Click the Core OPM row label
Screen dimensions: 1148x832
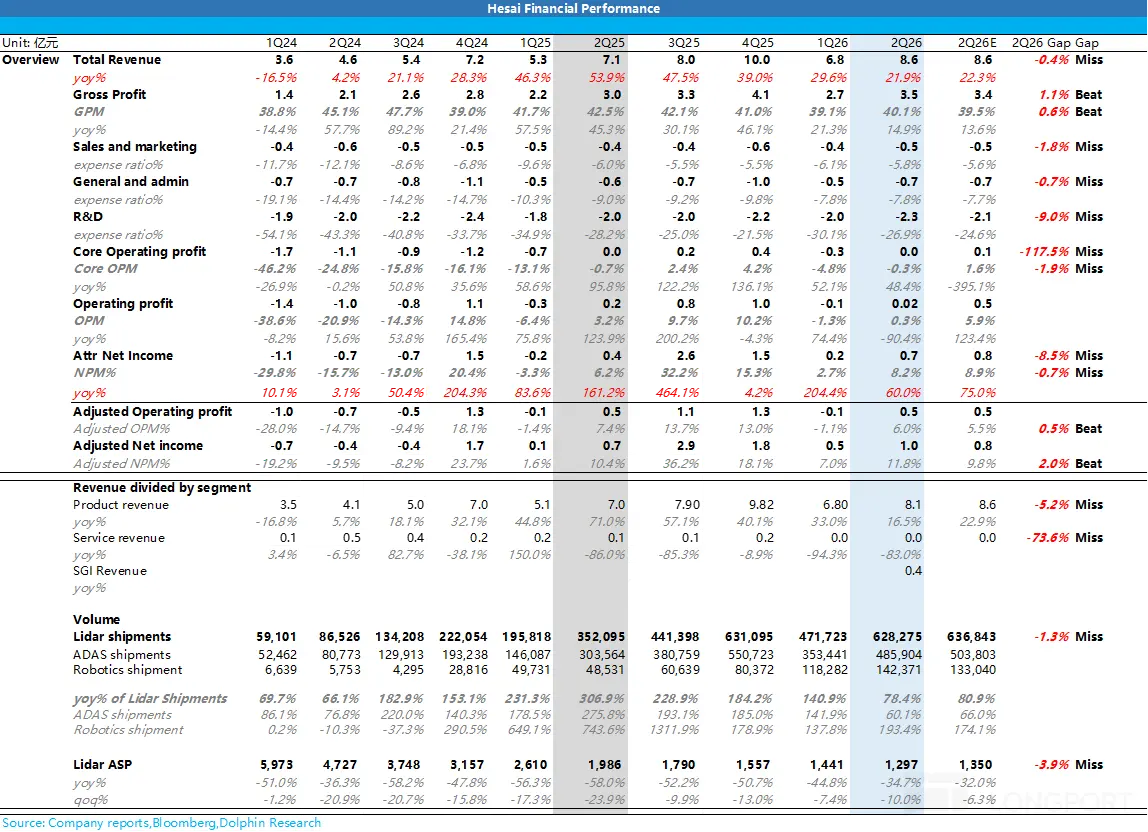tap(105, 269)
